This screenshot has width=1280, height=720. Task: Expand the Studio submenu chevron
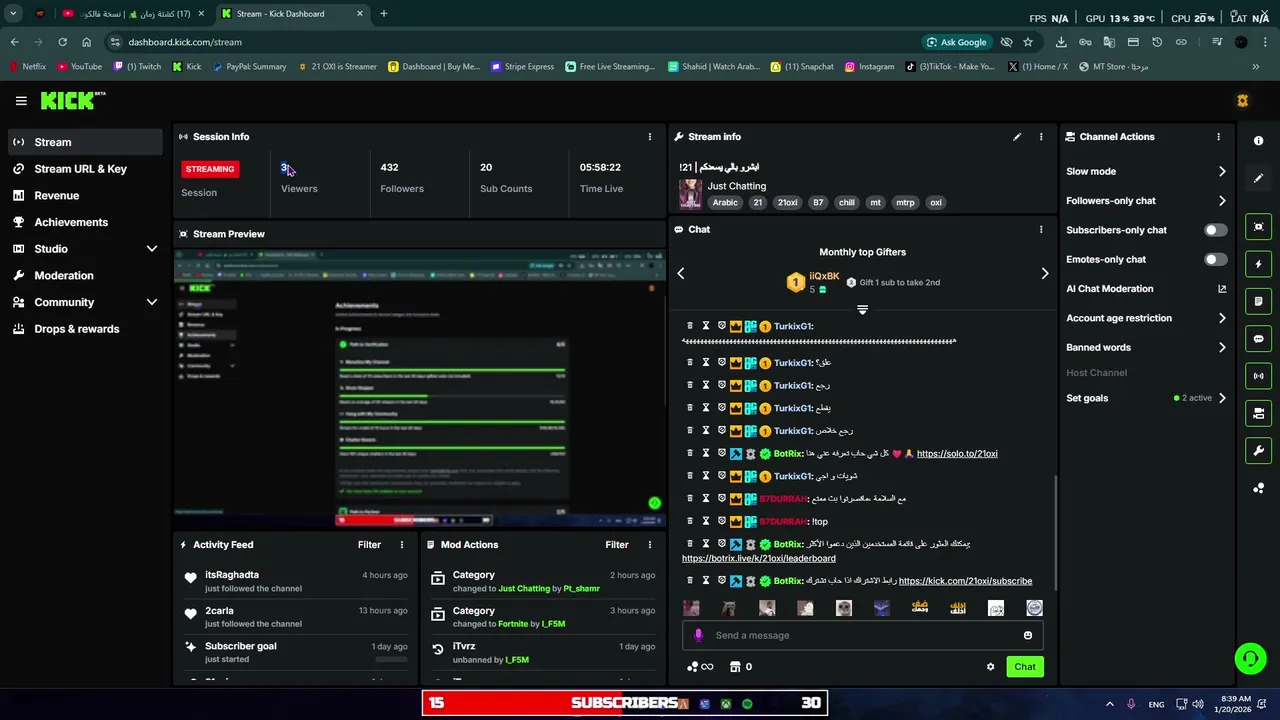pyautogui.click(x=151, y=249)
